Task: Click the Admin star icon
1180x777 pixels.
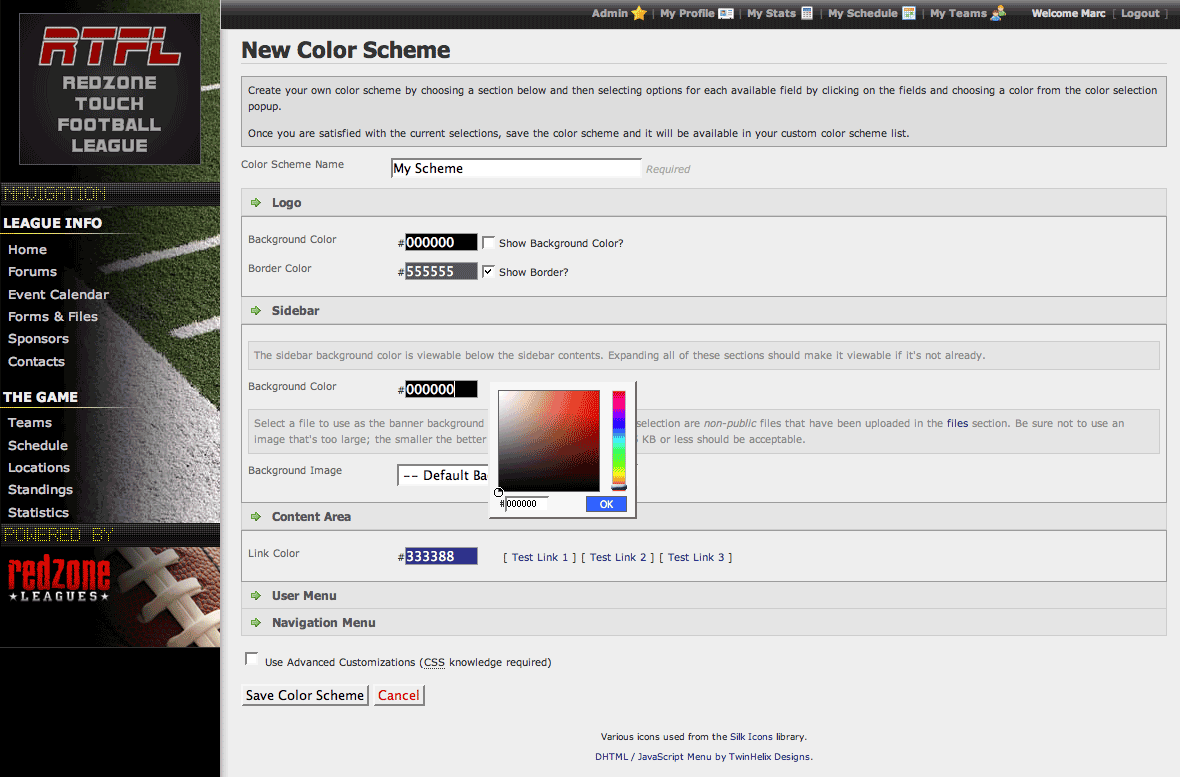Action: click(639, 13)
